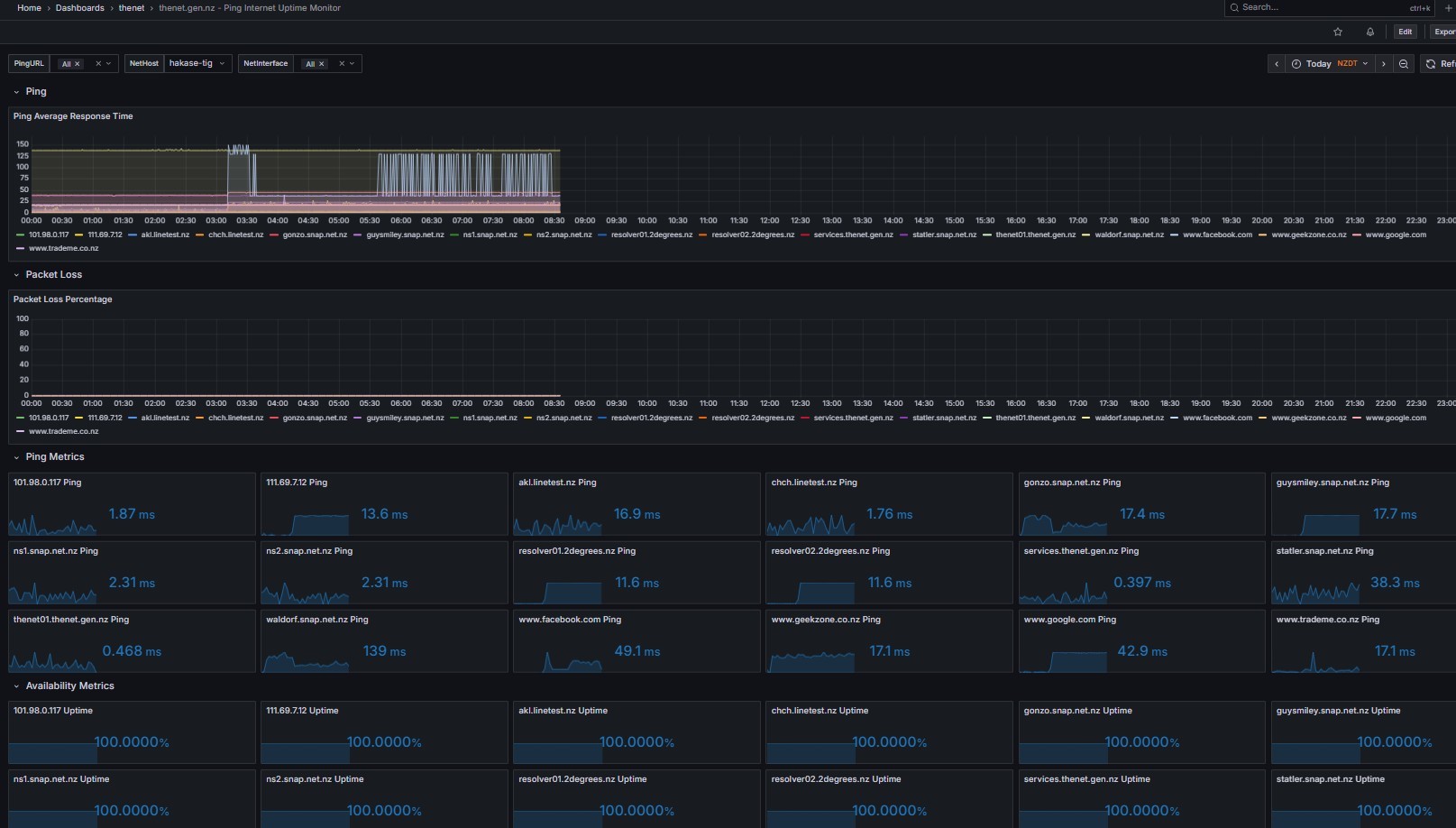
Task: Collapse the Packet Loss row
Action: click(53, 274)
